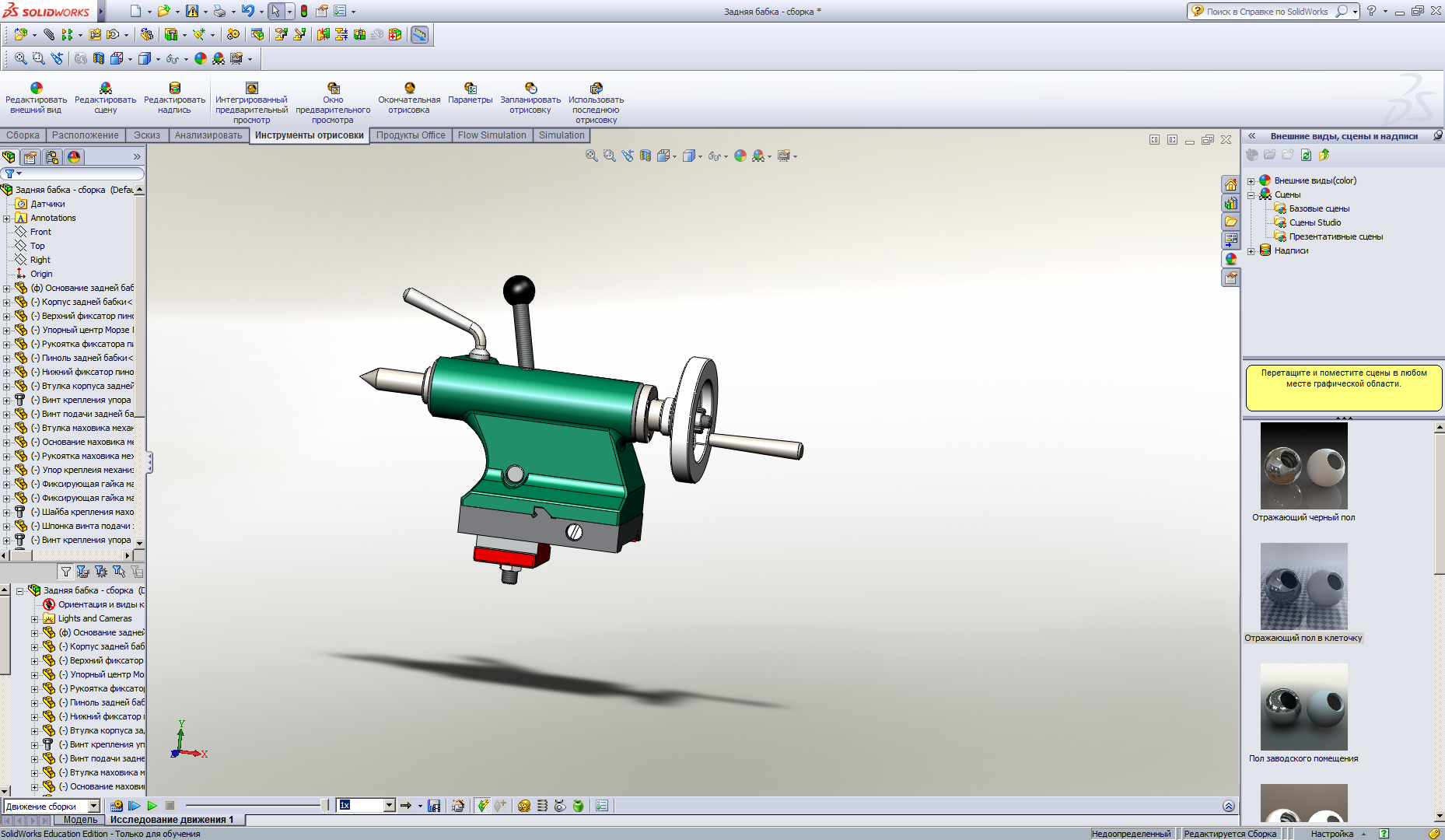Select Презентативные сцены folder
Viewport: 1445px width, 840px height.
point(1336,236)
